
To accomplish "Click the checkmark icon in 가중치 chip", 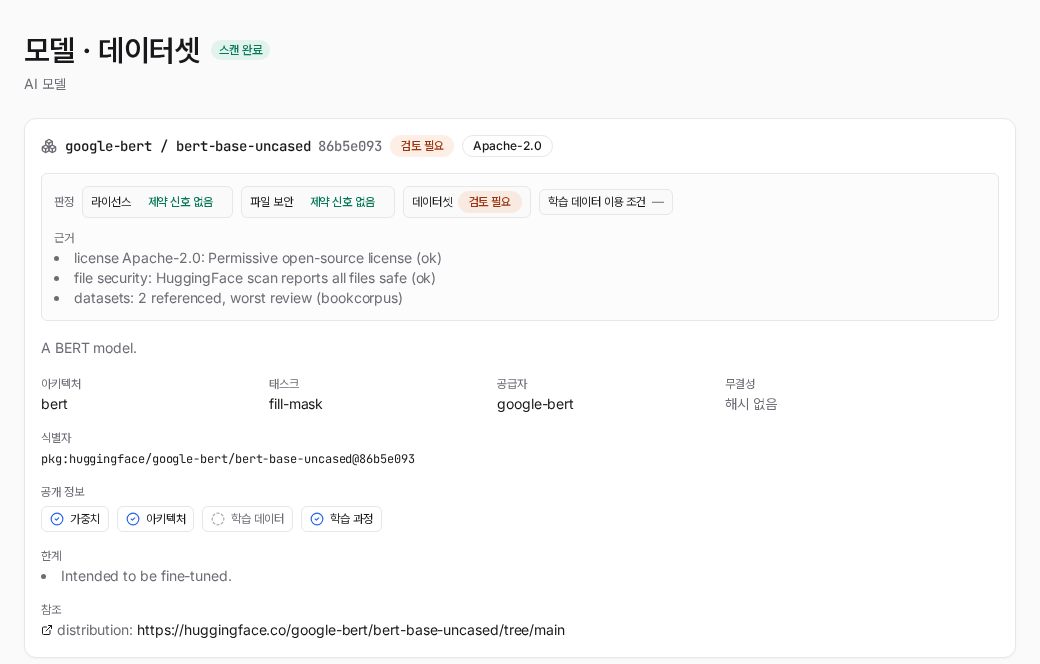I will pos(57,519).
